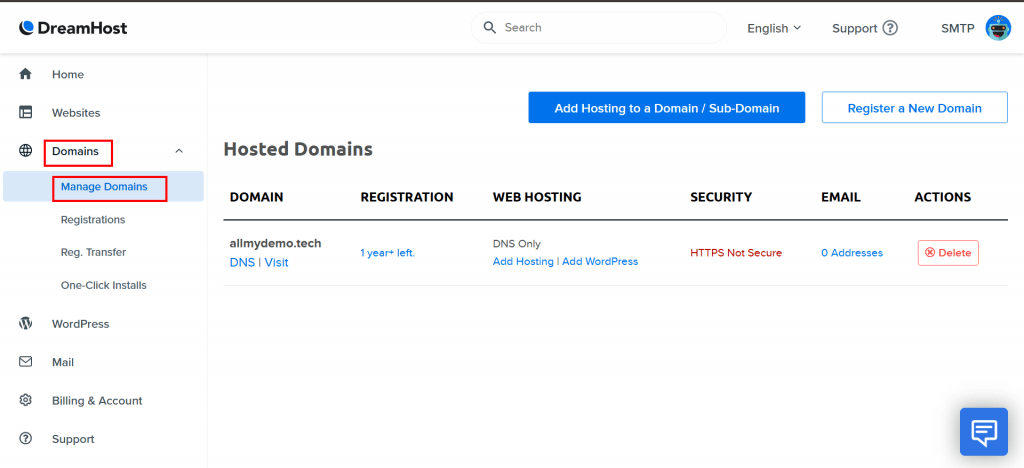Click the Visit link for allmydemo.tech
1024x468 pixels.
pos(276,262)
